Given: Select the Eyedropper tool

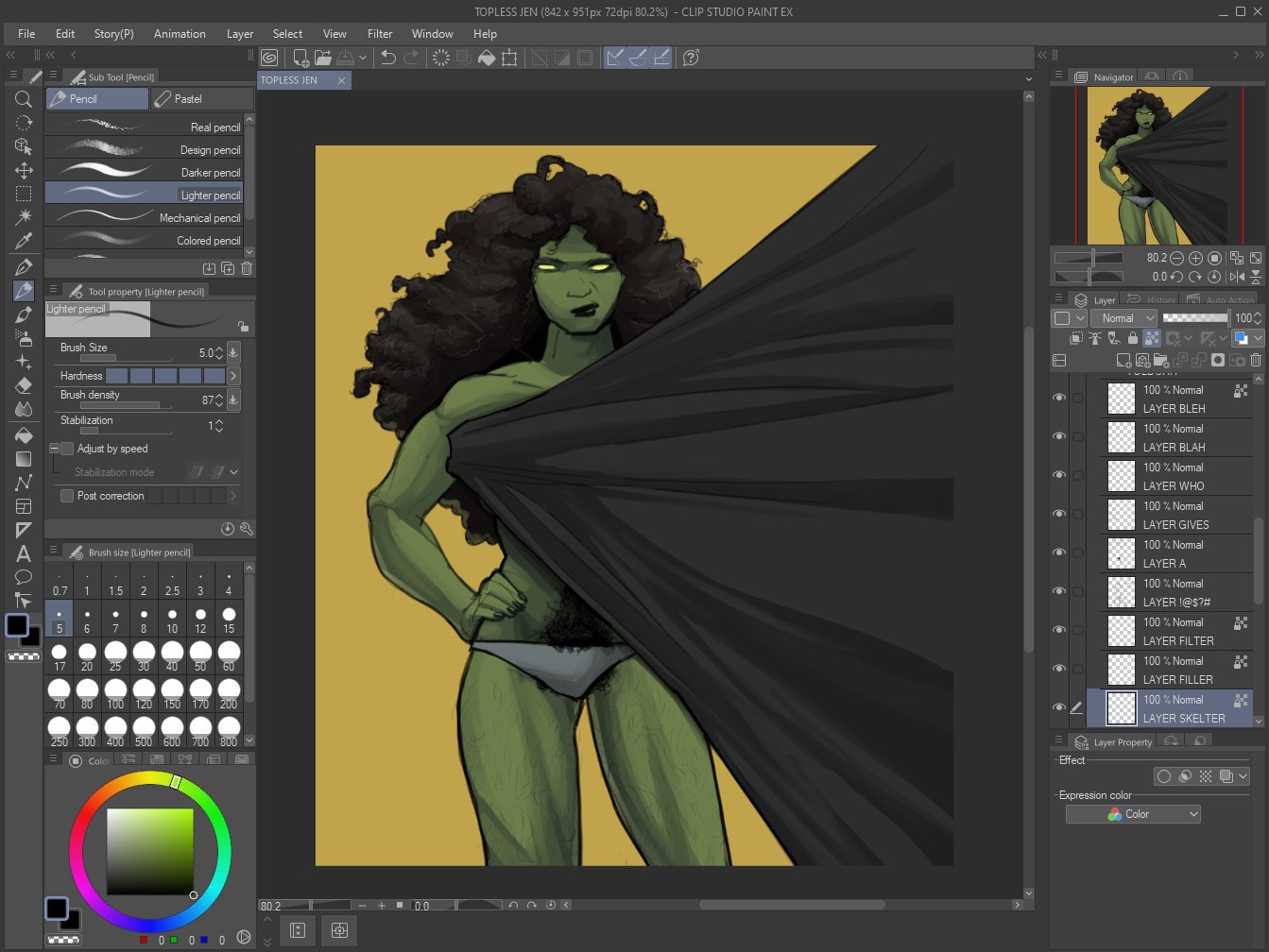Looking at the screenshot, I should (24, 241).
